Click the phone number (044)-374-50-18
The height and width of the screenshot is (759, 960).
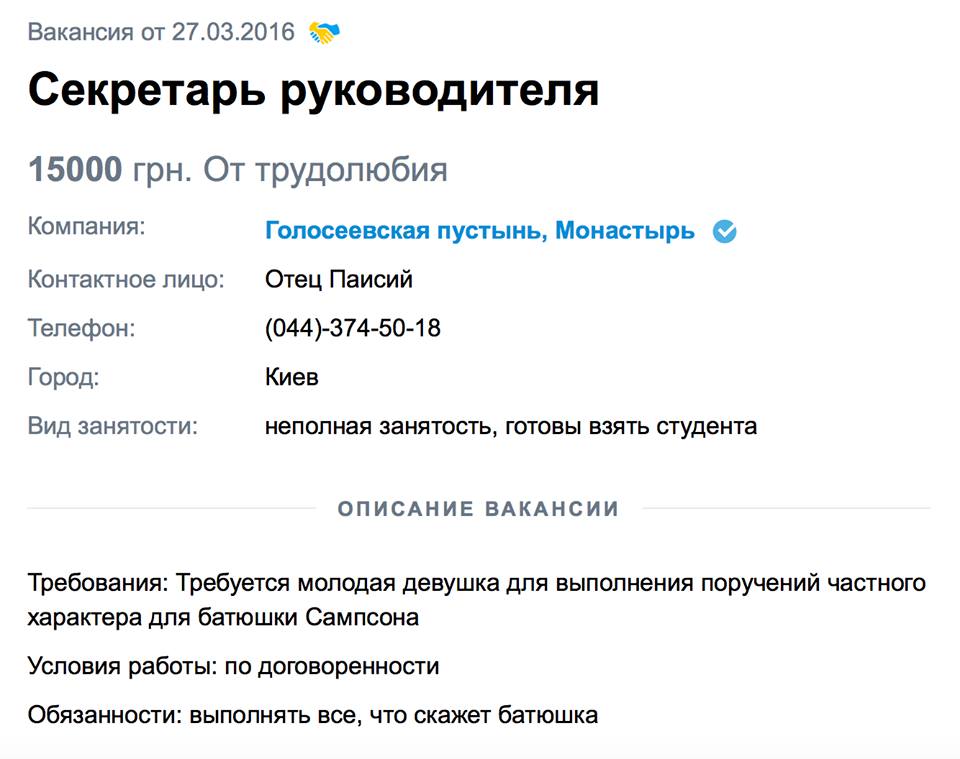[x=352, y=328]
